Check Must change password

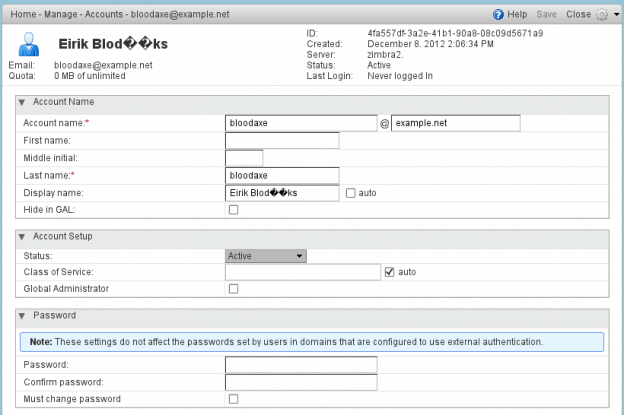click(234, 399)
